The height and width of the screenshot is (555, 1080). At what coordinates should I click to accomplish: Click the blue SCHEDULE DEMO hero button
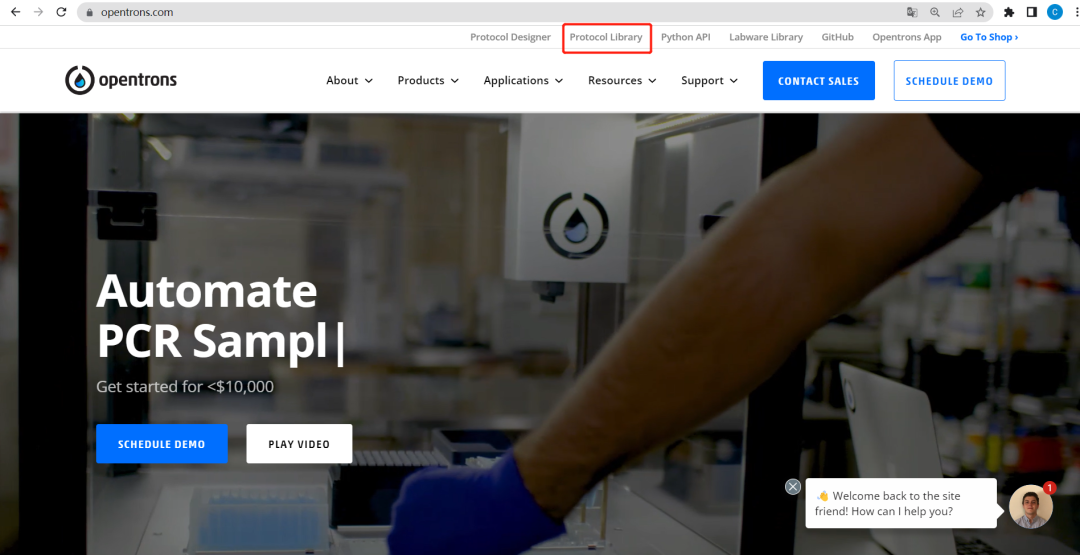tap(161, 444)
